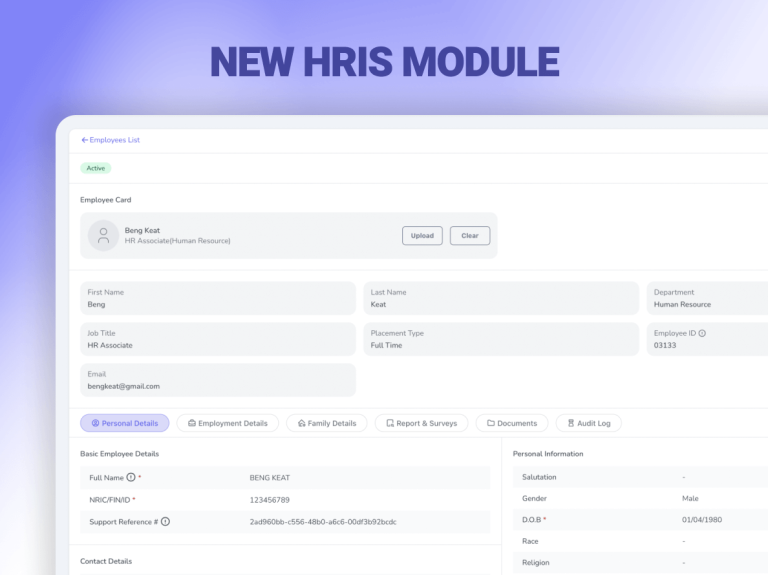This screenshot has height=575, width=768.
Task: Click the info icon beside Support Reference #
Action: (165, 522)
